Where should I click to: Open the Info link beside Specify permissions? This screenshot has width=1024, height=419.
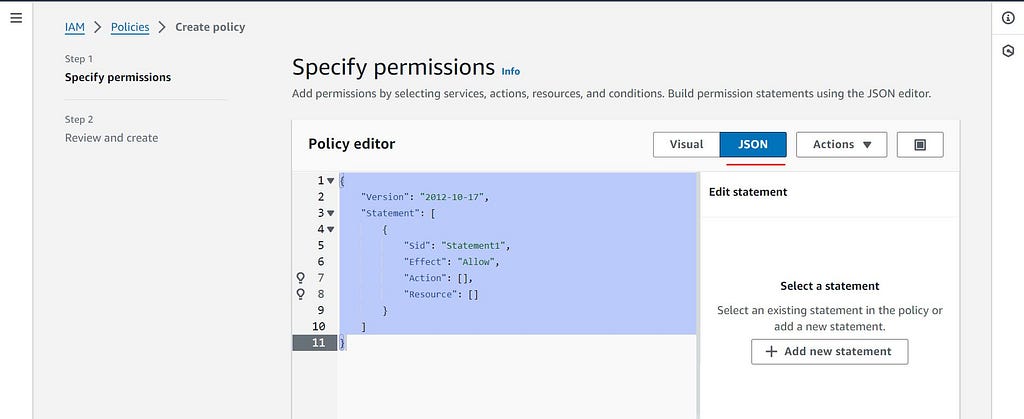[x=511, y=71]
